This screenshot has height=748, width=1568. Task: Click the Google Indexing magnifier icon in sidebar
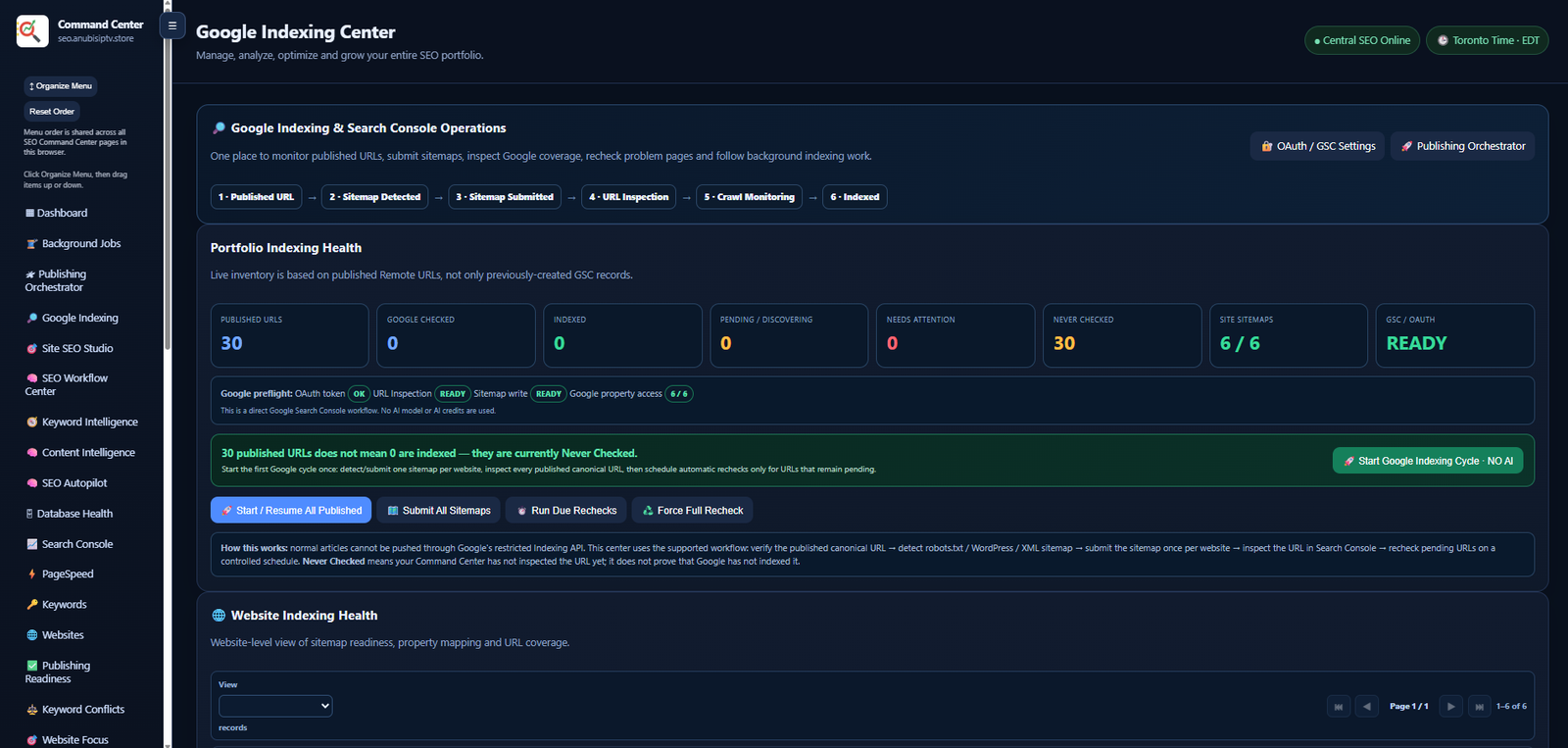[31, 319]
